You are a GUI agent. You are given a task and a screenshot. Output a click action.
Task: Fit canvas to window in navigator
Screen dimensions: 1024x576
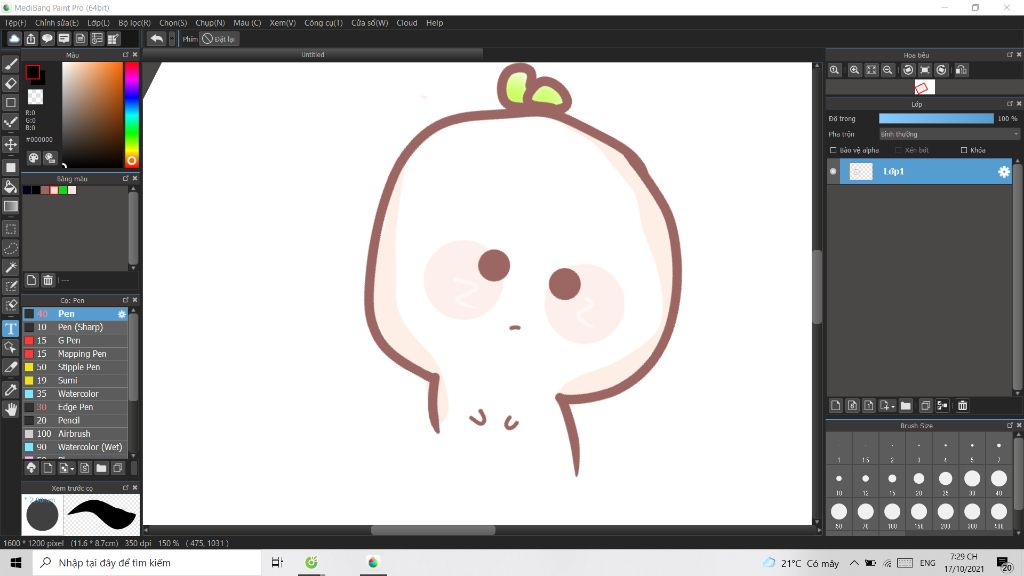coord(871,70)
